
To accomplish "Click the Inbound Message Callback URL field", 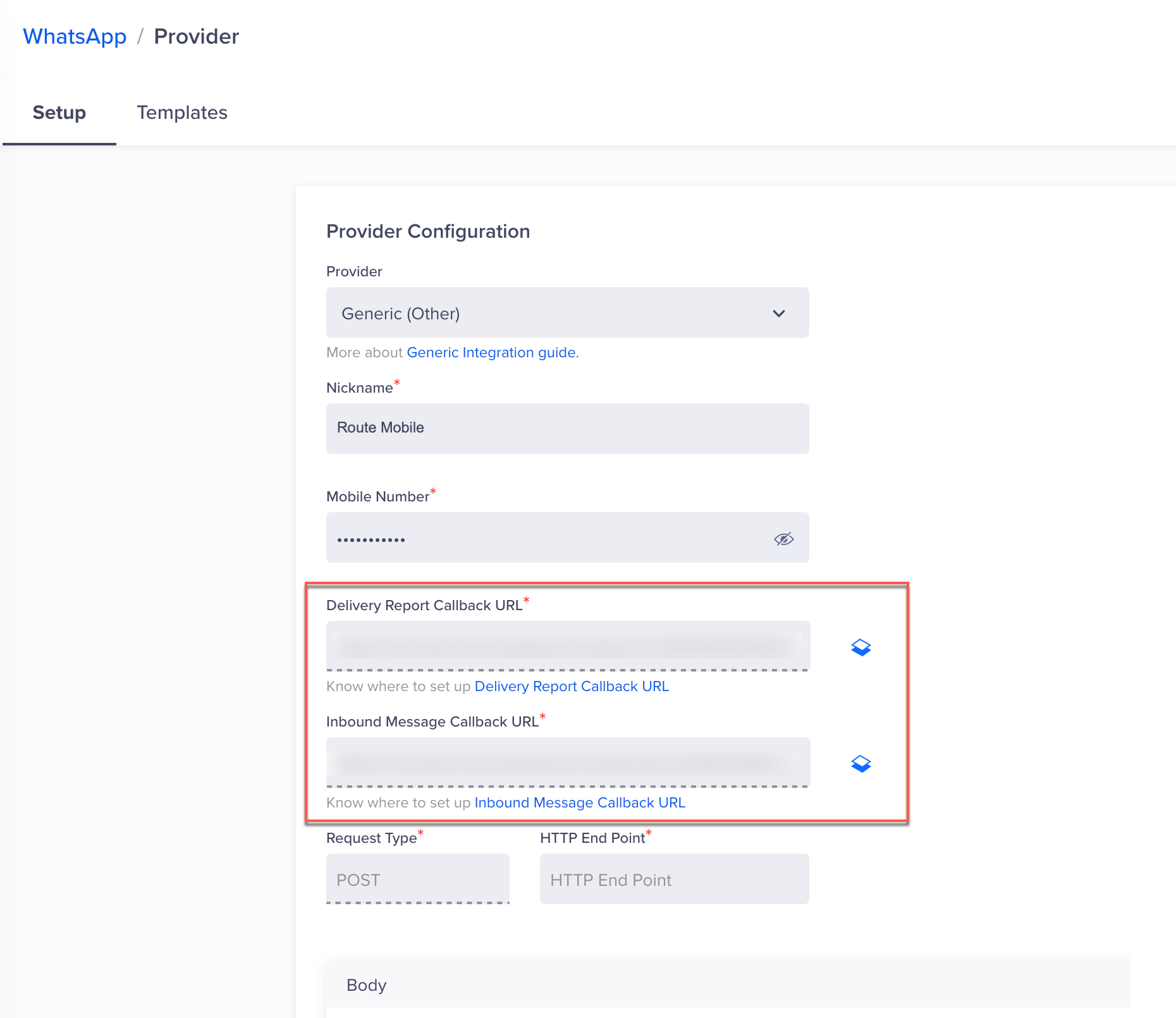I will coord(567,762).
